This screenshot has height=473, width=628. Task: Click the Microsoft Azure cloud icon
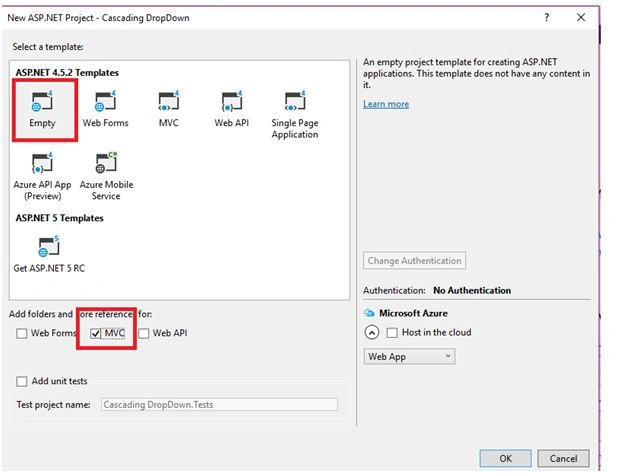click(x=369, y=313)
